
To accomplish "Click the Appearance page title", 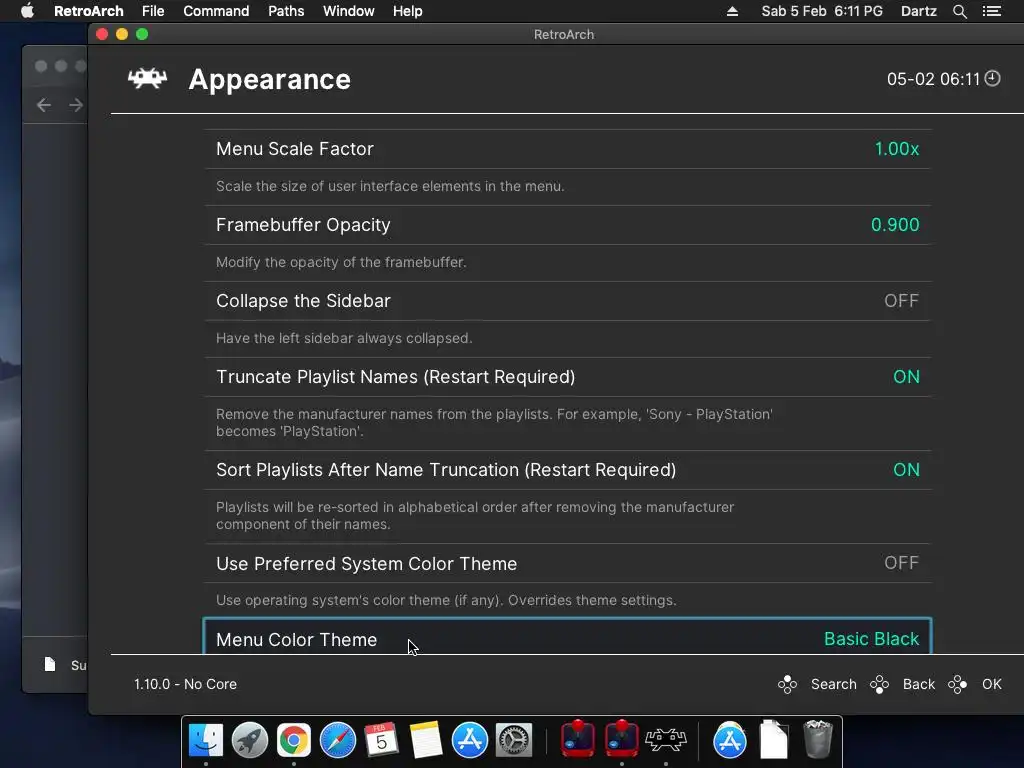I will tap(269, 80).
